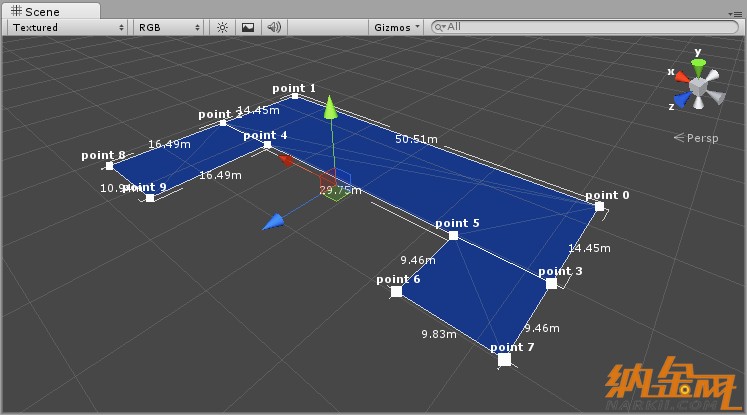
Task: Toggle skybox and image effects icon
Action: tap(248, 28)
